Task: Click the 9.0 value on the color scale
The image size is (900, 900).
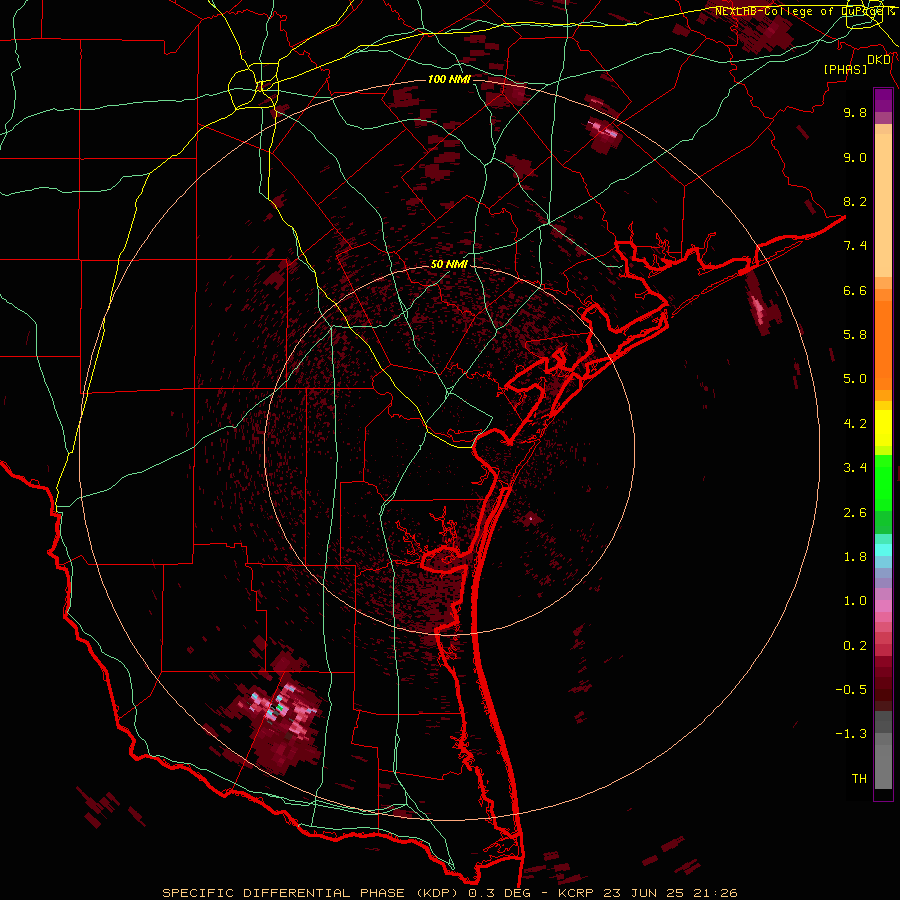Action: pyautogui.click(x=855, y=157)
